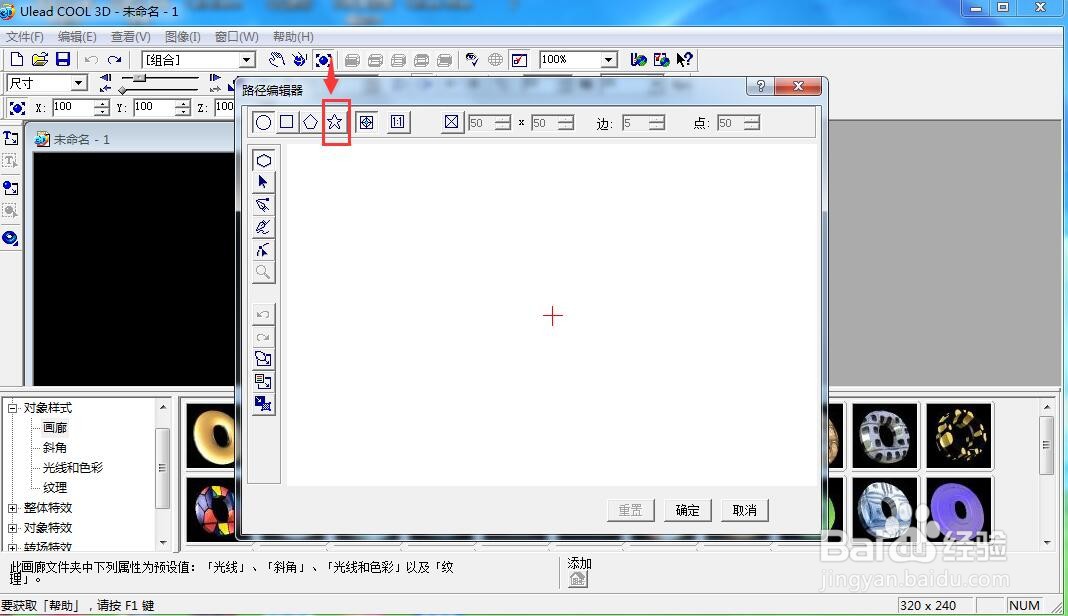Click the insert geometric object sidebar icon
The image size is (1068, 616).
click(x=10, y=238)
